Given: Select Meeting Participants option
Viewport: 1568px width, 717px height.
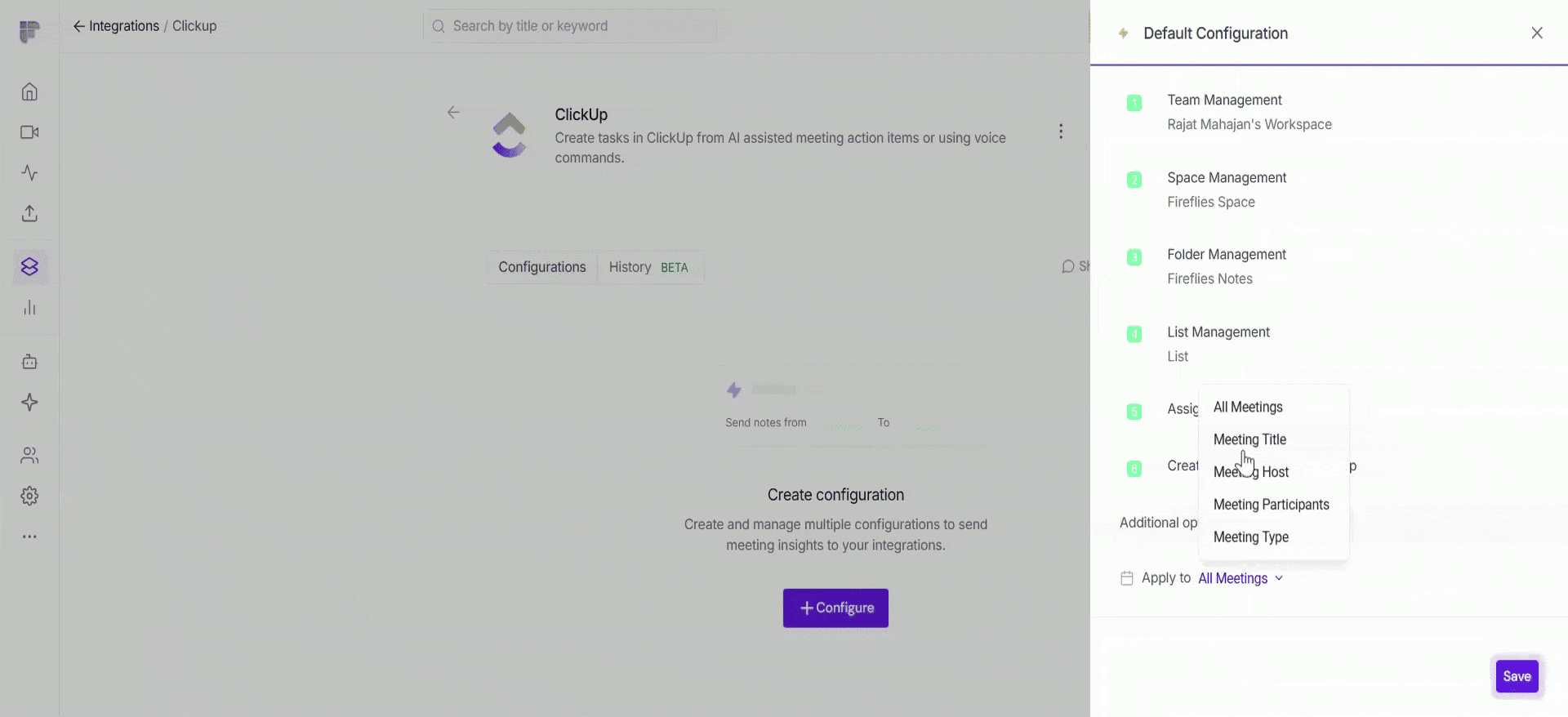Looking at the screenshot, I should click(x=1271, y=505).
